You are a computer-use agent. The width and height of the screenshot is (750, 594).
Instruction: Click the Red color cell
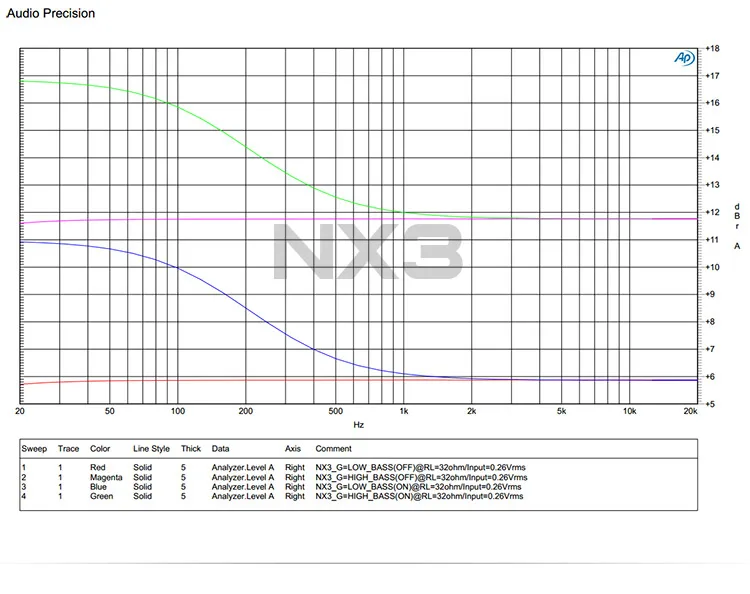pos(98,467)
